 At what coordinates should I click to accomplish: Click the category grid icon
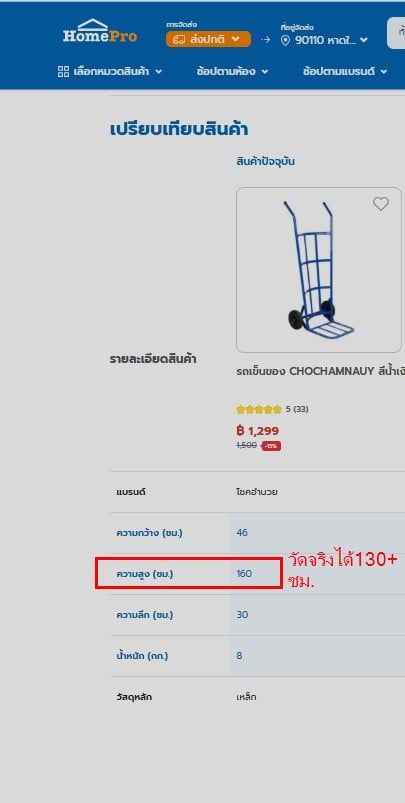click(x=63, y=71)
